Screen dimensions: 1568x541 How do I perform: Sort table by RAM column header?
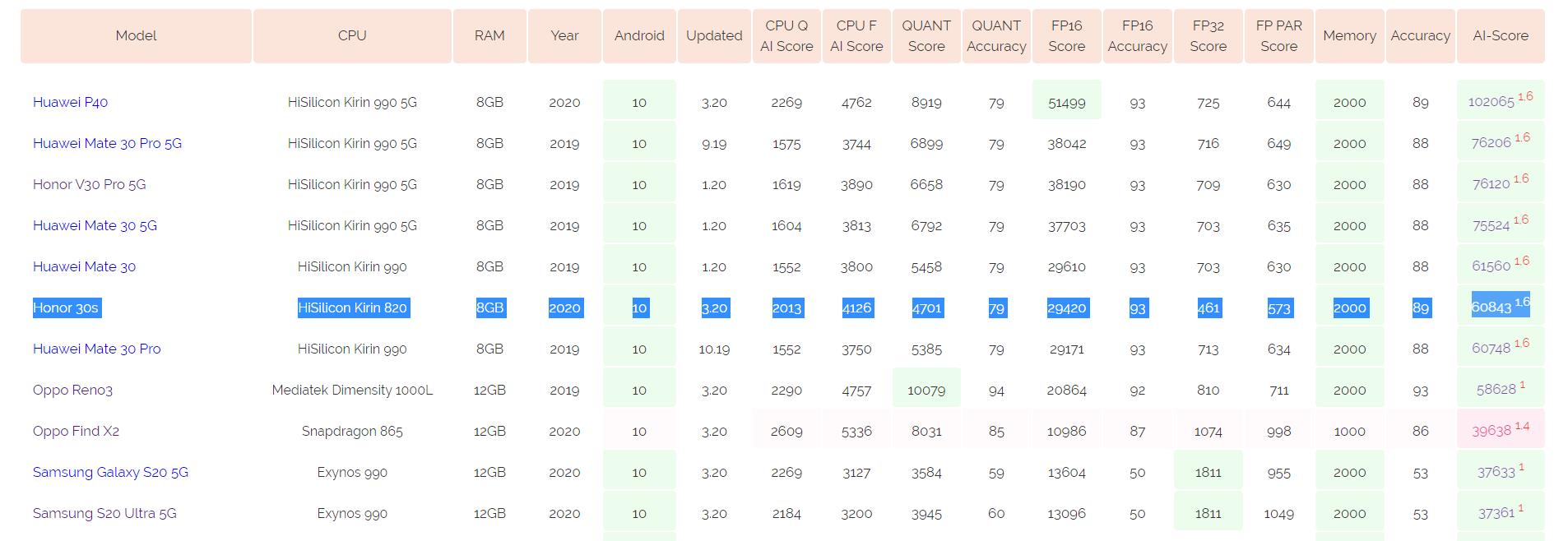[489, 35]
